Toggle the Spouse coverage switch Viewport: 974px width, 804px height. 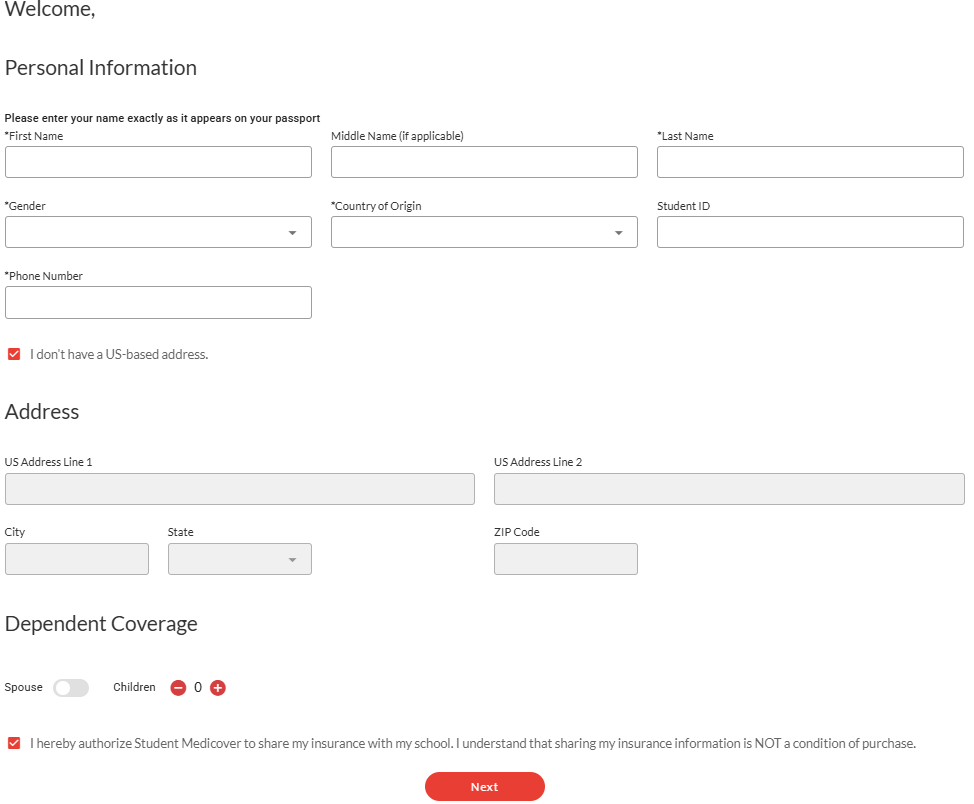tap(71, 688)
